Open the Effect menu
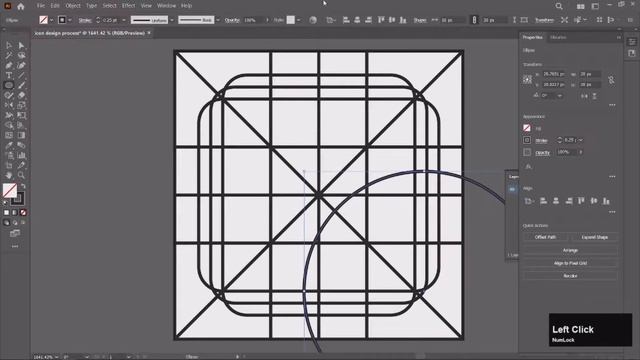 (128, 6)
